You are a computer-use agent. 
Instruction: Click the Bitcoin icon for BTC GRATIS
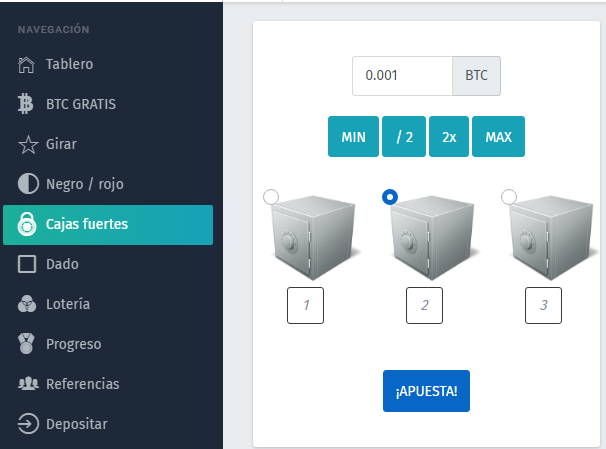(x=26, y=104)
